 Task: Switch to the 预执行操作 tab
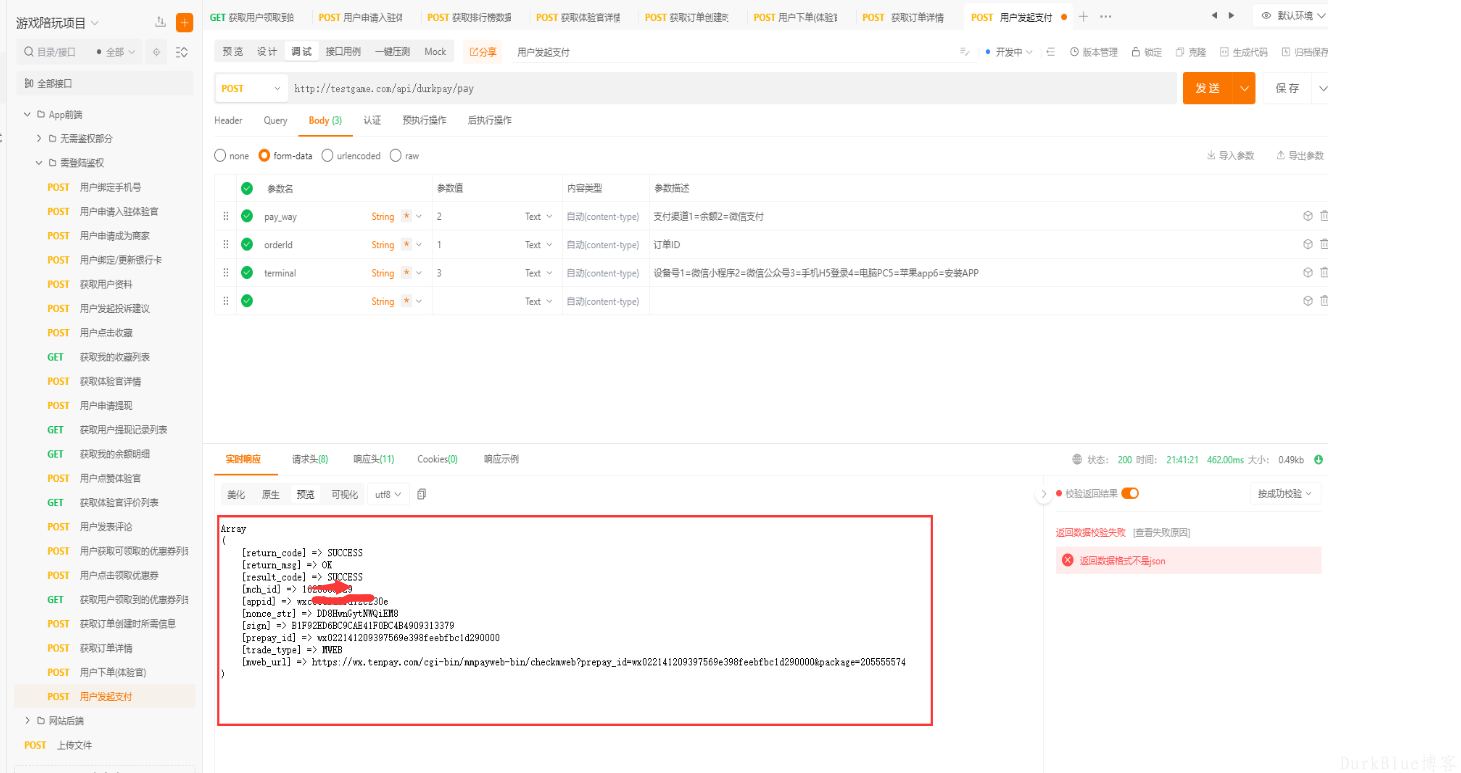click(x=424, y=120)
